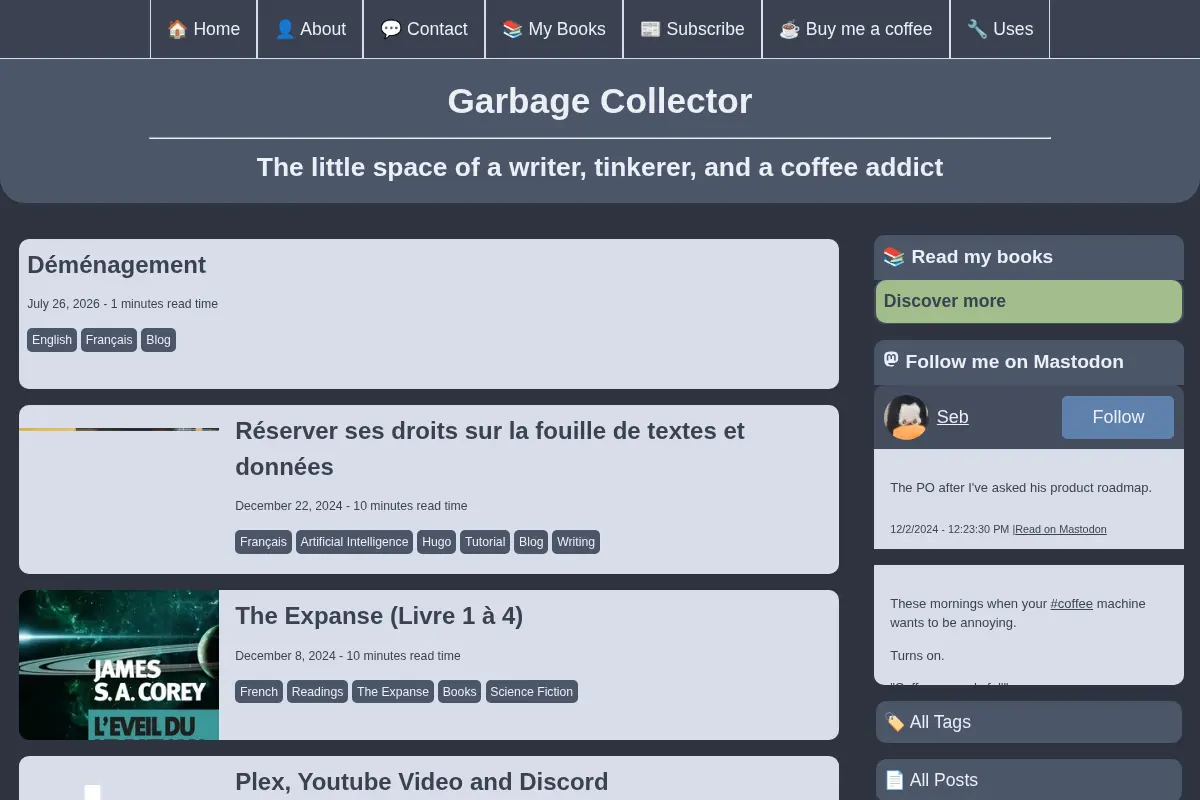Click the James S.A. Corey cover thumbnail
This screenshot has width=1200, height=800.
(119, 665)
